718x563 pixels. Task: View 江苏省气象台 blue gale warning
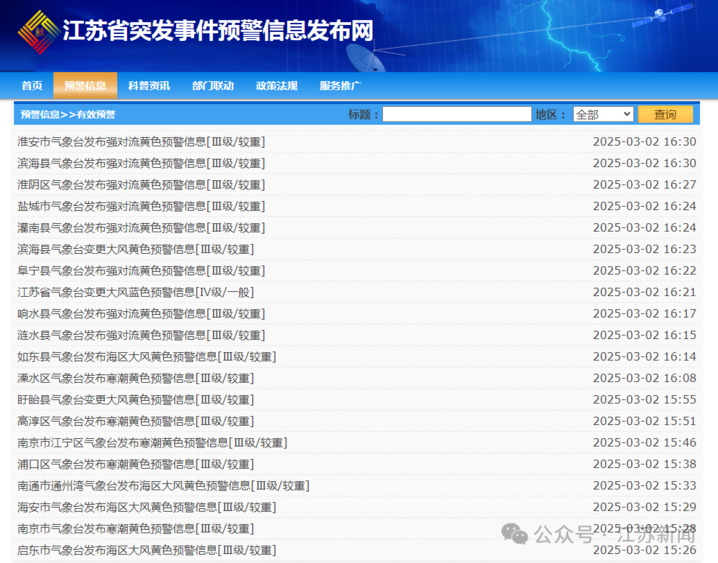136,292
